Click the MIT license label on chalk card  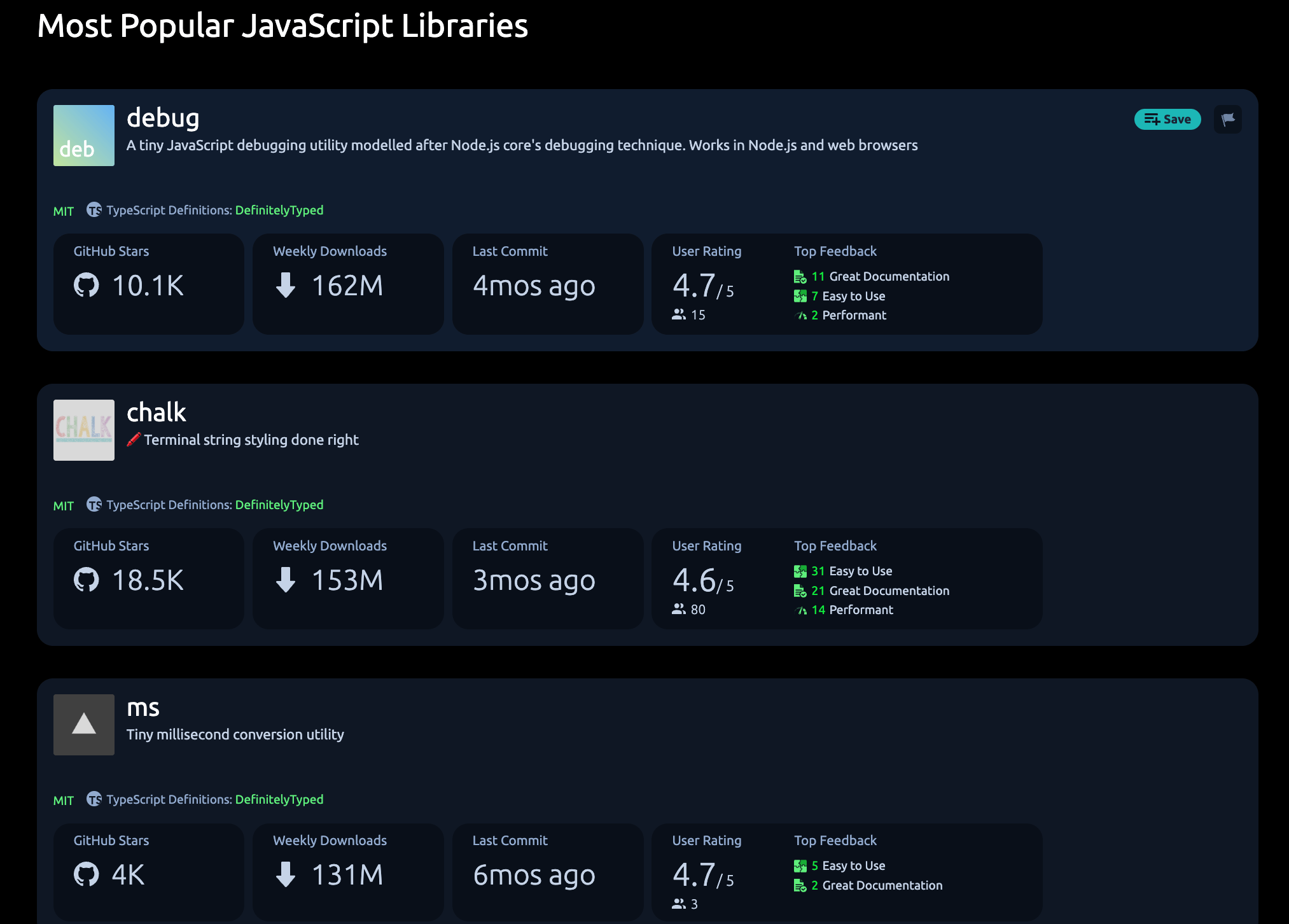pyautogui.click(x=64, y=506)
